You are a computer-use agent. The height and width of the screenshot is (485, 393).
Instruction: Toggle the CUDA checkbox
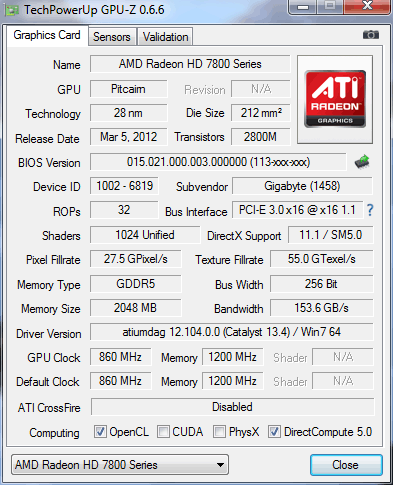(x=163, y=432)
